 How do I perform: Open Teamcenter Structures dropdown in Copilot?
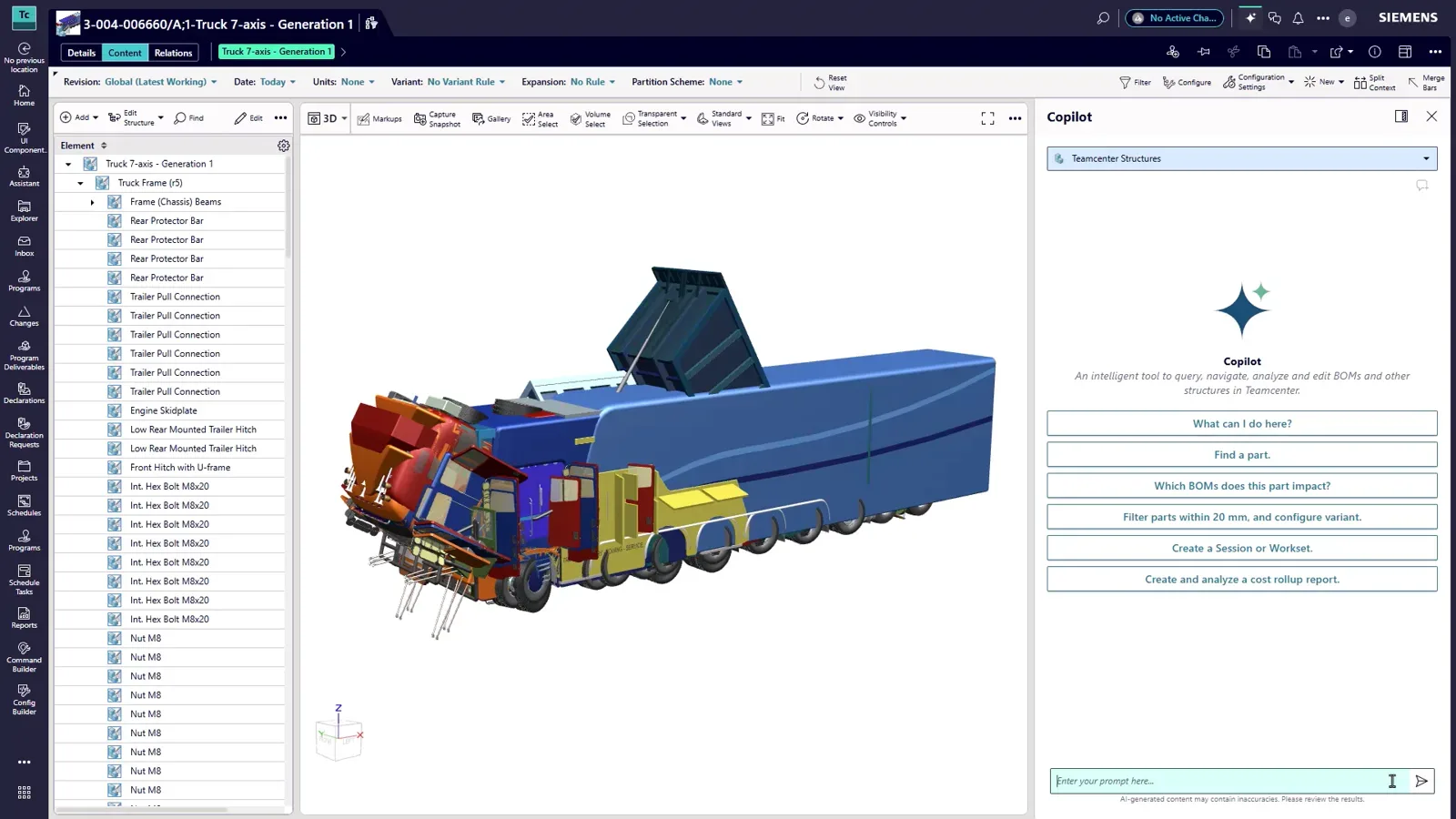(x=1242, y=158)
